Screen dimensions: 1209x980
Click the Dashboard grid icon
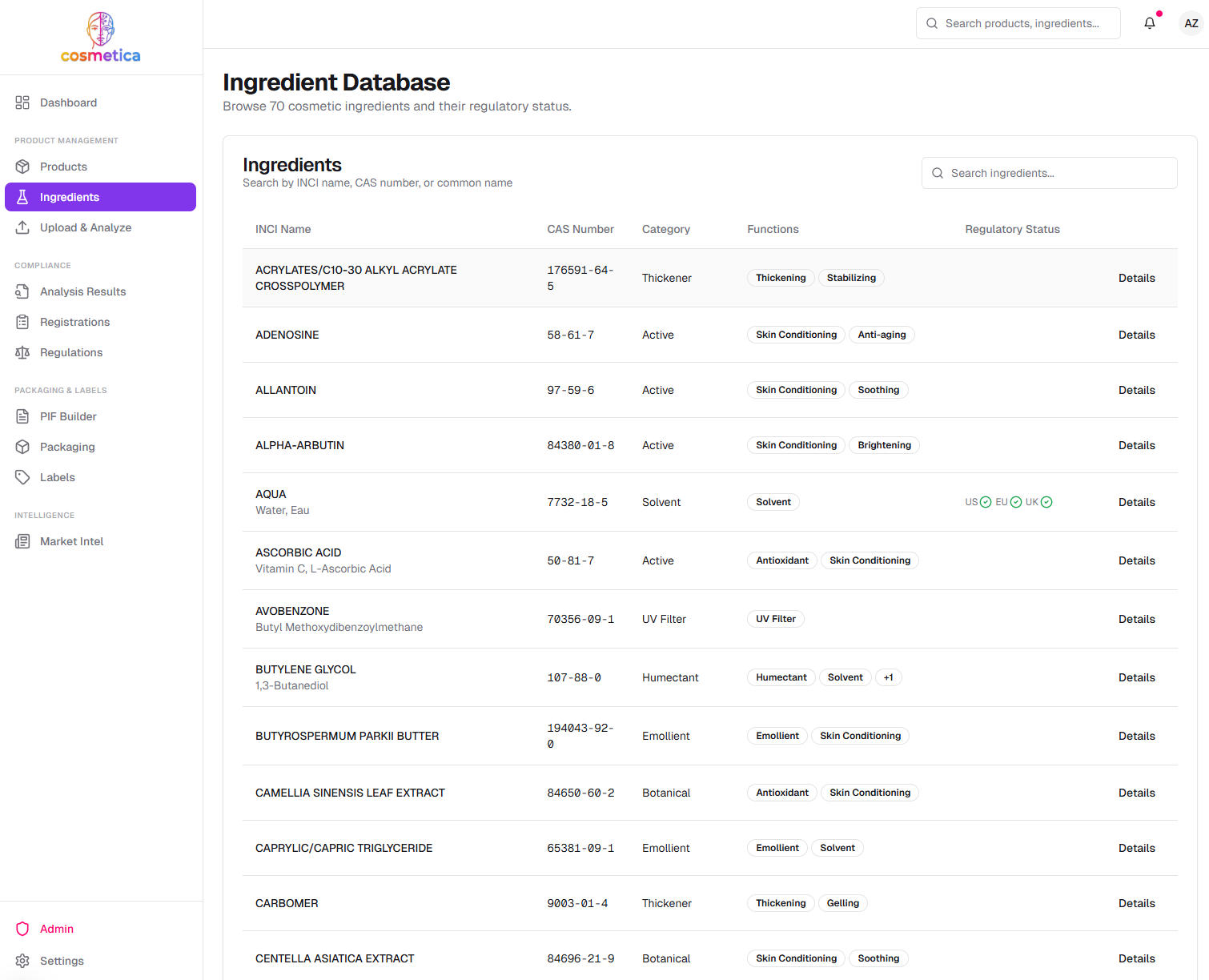pyautogui.click(x=22, y=102)
